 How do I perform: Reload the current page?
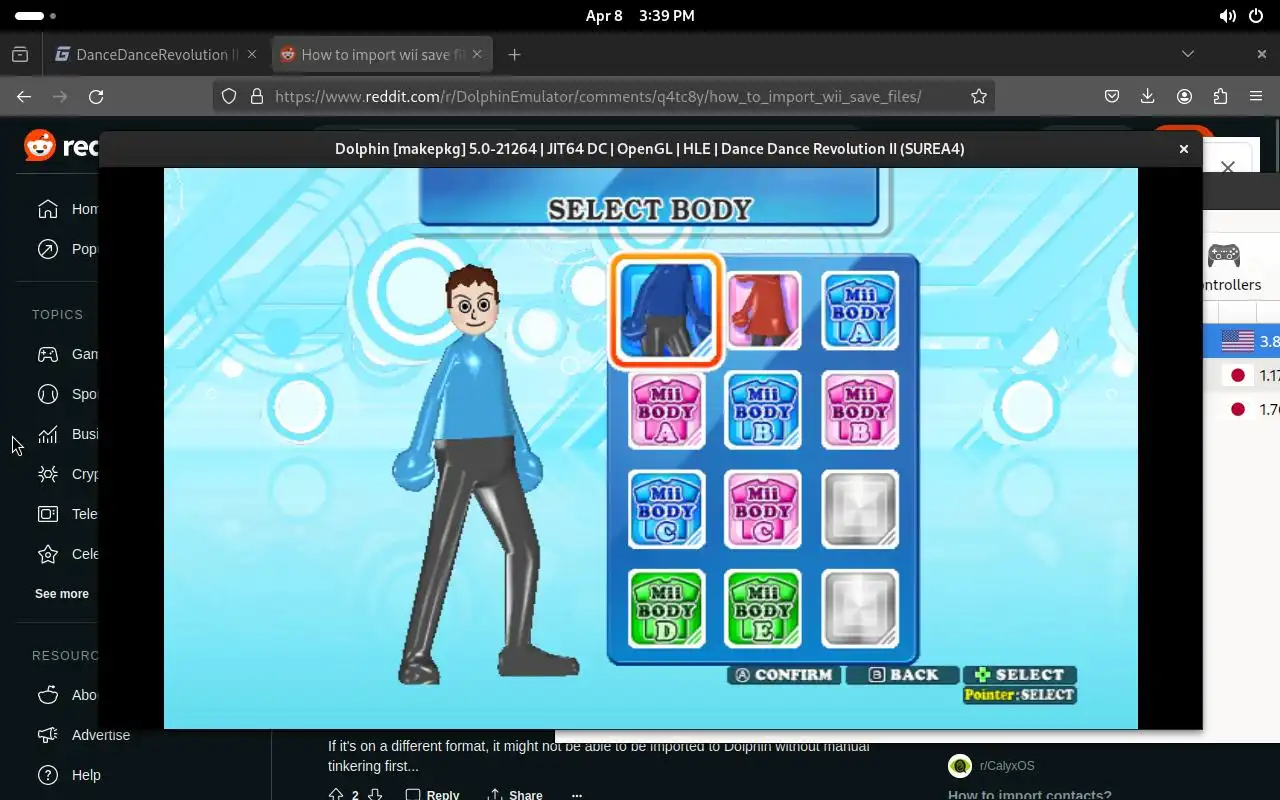click(x=96, y=97)
